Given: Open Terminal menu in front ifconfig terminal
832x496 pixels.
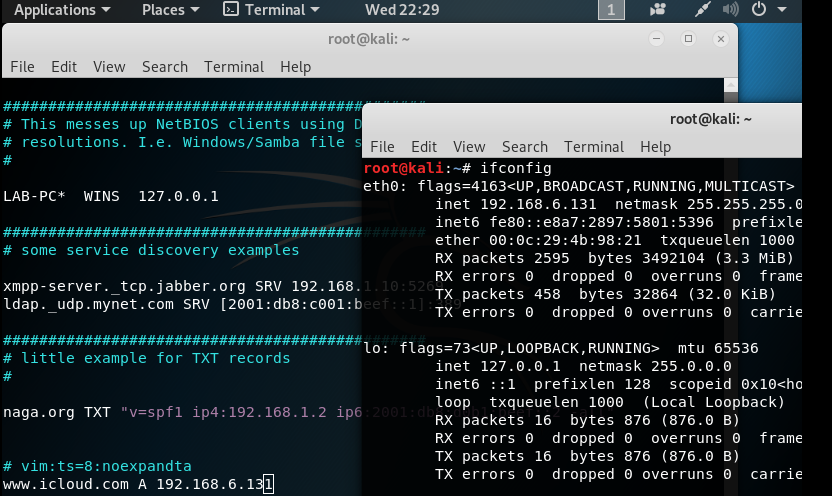Looking at the screenshot, I should 594,146.
